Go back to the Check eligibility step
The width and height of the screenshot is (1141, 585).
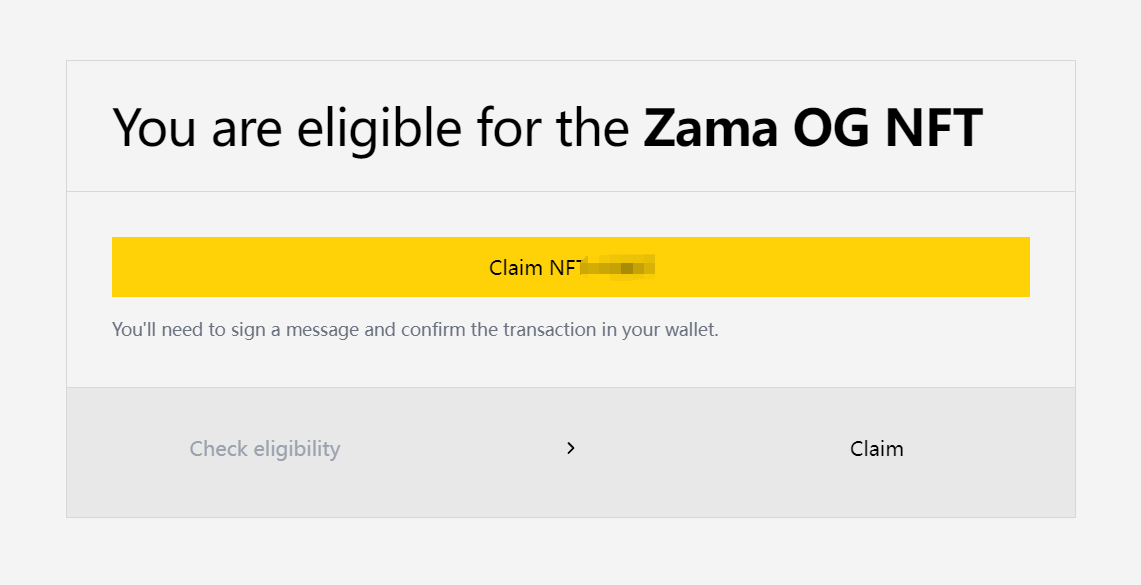pos(265,449)
